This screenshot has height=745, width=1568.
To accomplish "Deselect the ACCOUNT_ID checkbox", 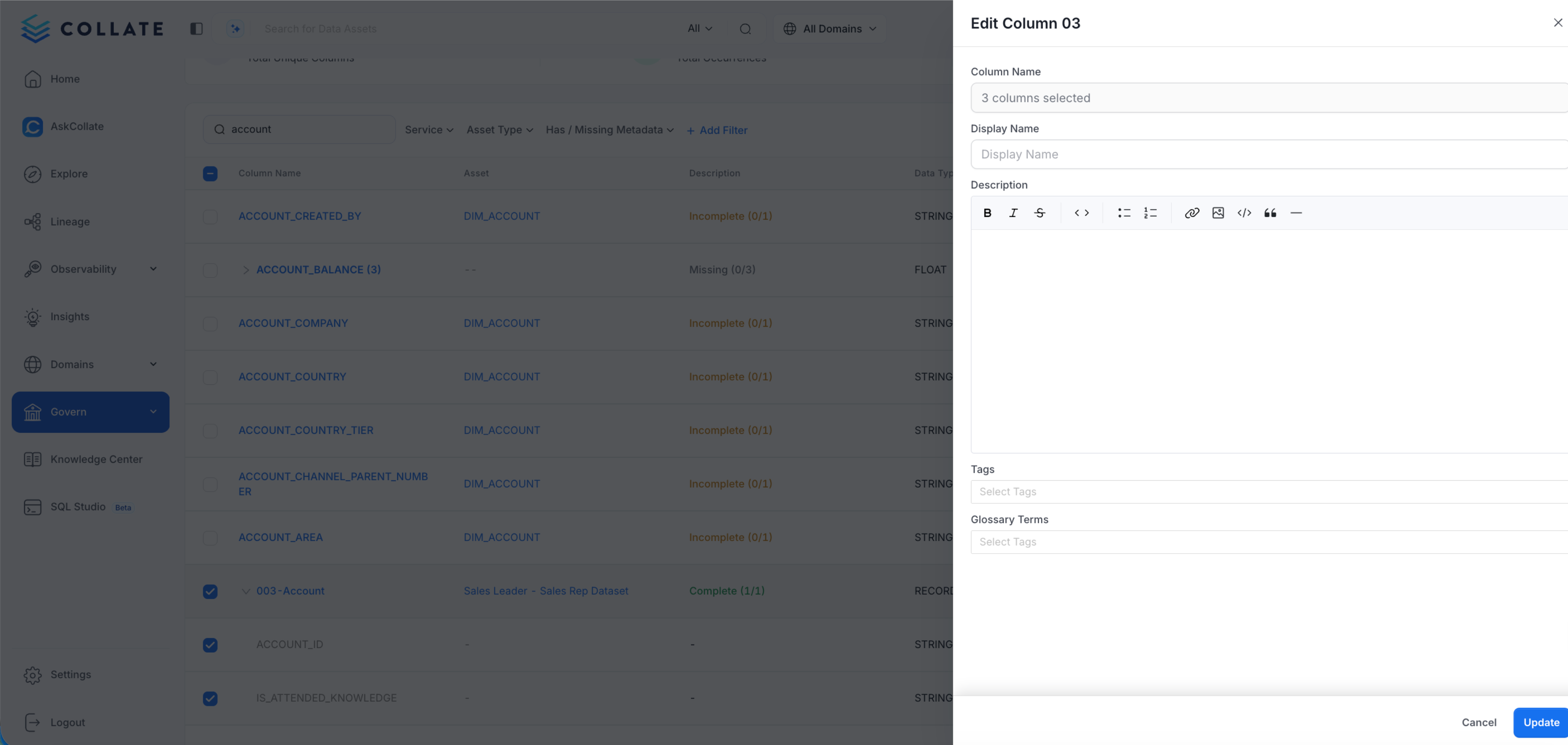I will pos(210,644).
